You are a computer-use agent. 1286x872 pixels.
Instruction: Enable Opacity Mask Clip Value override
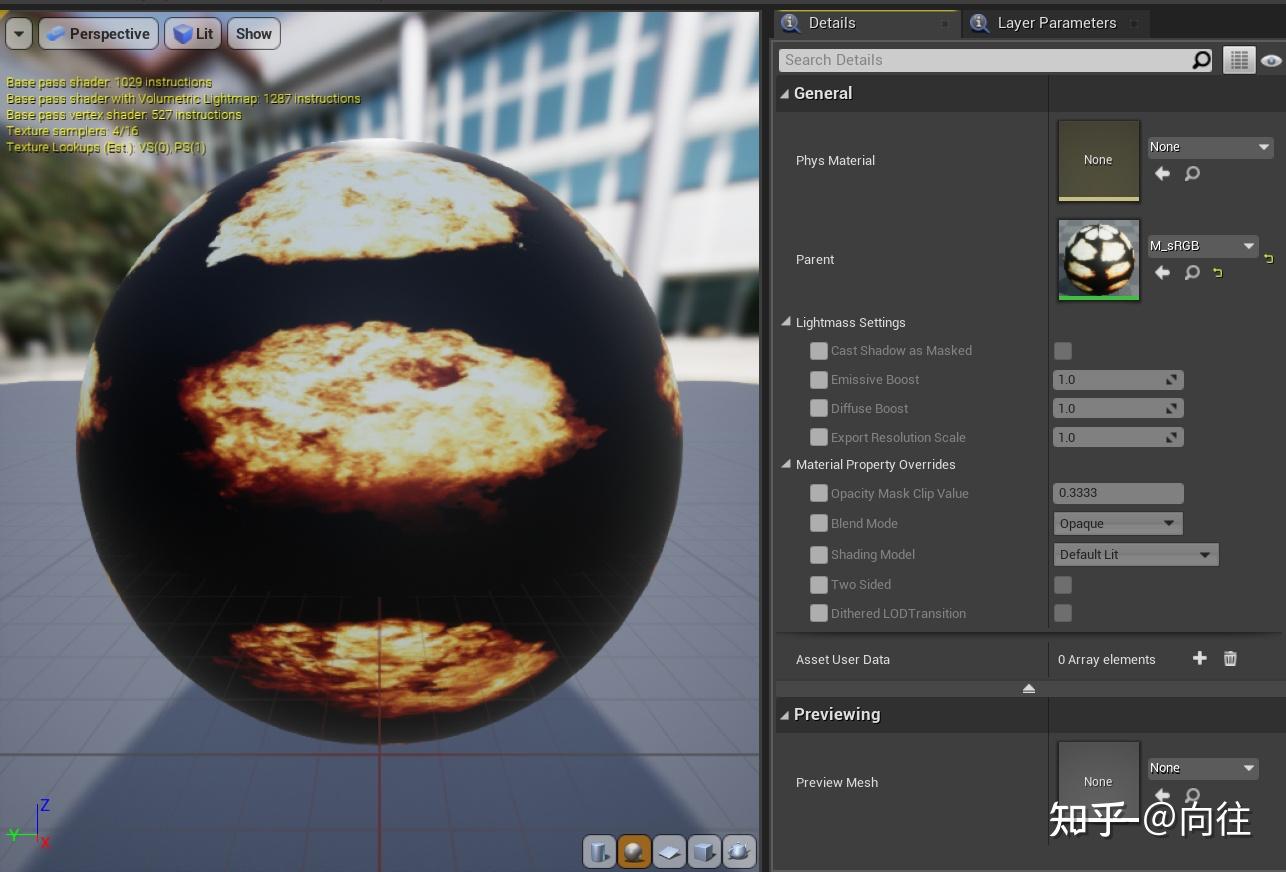pos(819,493)
